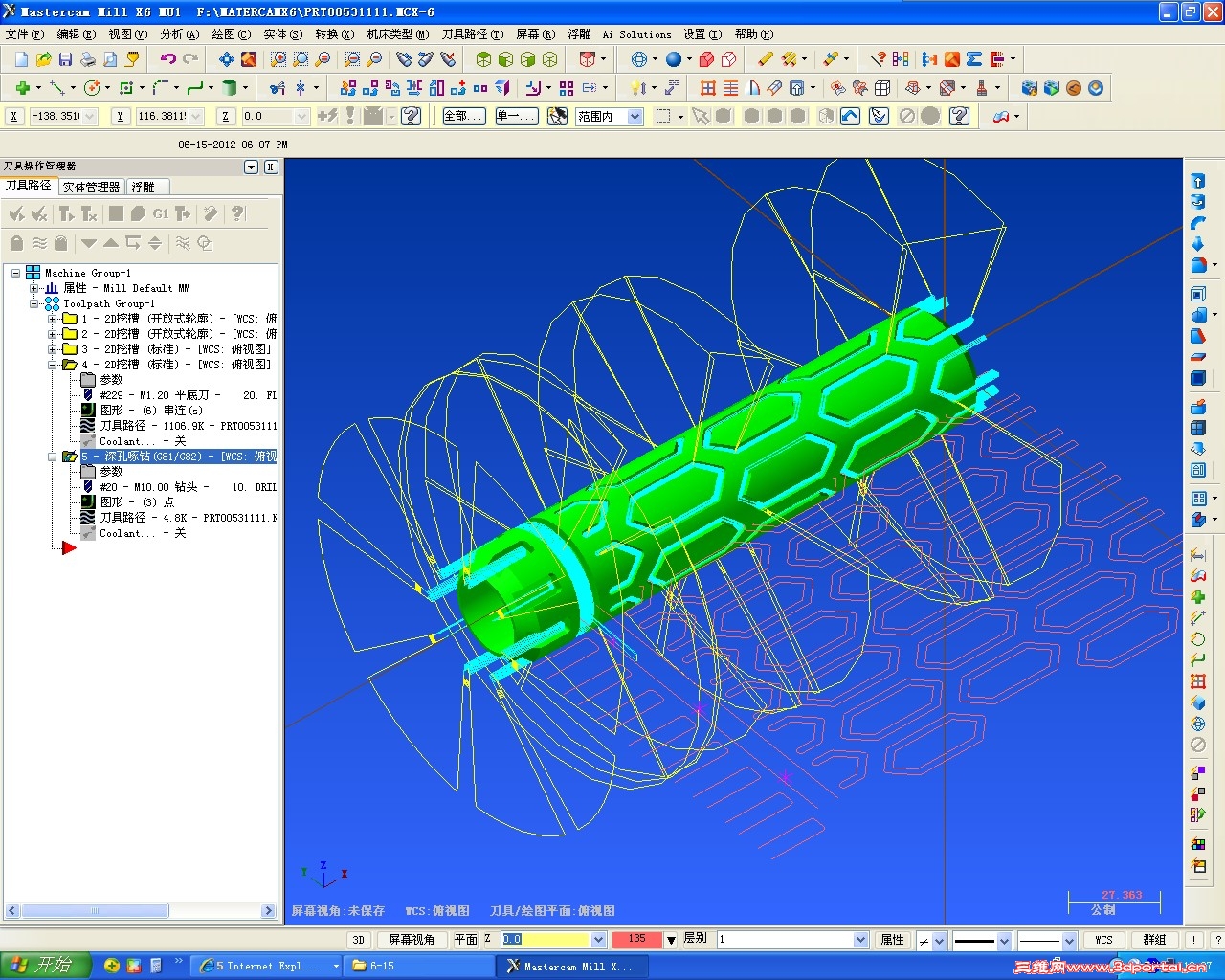Image resolution: width=1225 pixels, height=980 pixels.
Task: Select the create circle arc icon
Action: pyautogui.click(x=92, y=88)
